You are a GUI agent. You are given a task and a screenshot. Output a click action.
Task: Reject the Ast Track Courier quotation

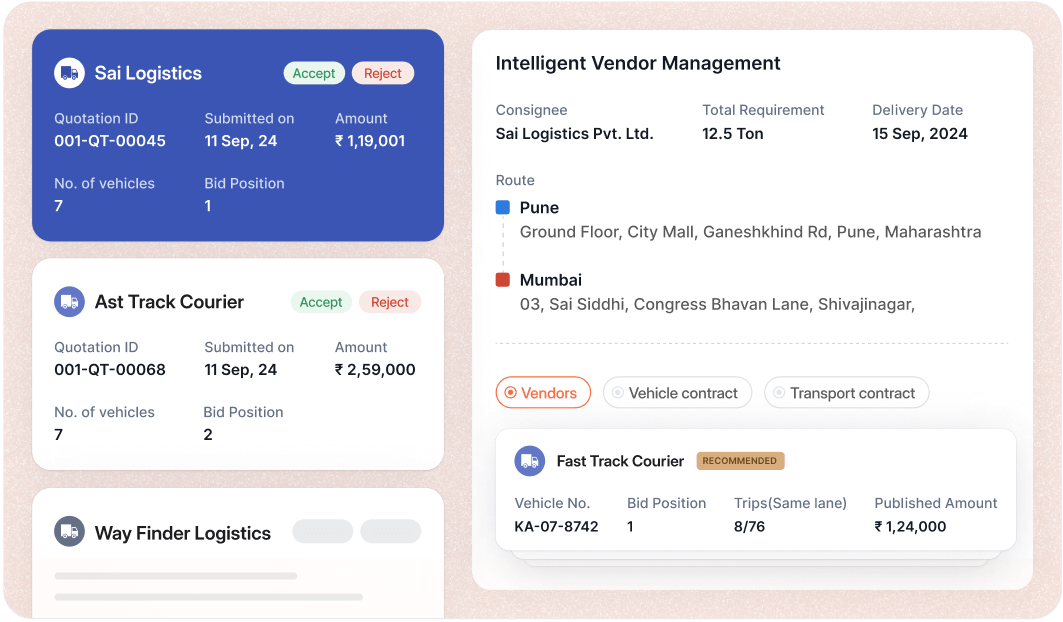click(x=390, y=303)
